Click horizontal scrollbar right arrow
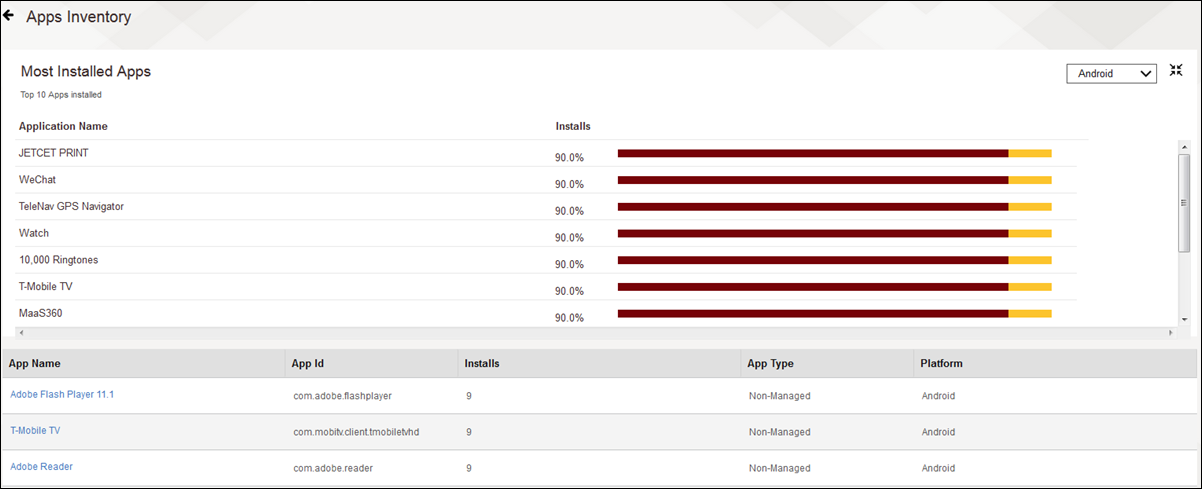 [x=1172, y=332]
